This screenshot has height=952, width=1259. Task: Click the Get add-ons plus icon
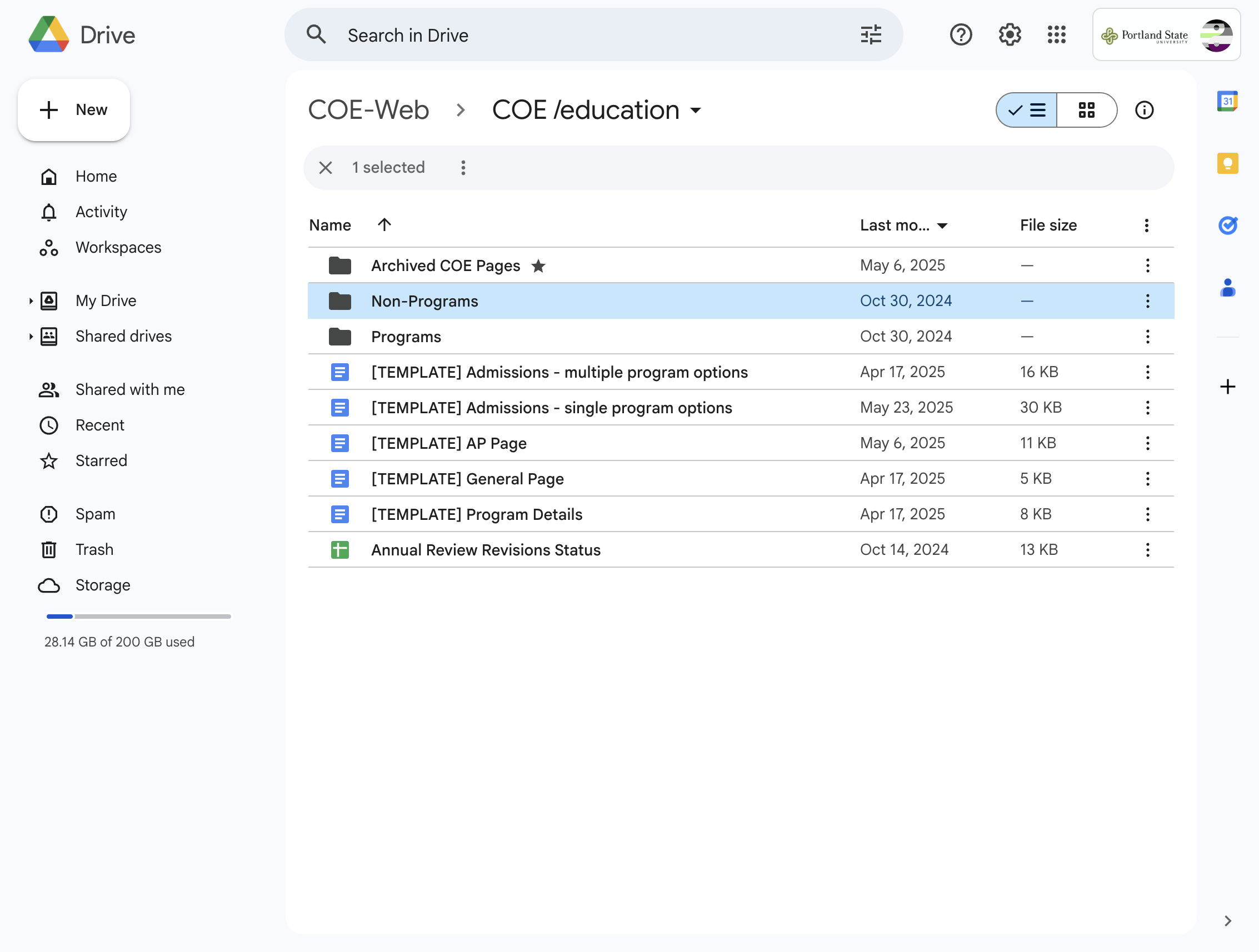coord(1228,387)
